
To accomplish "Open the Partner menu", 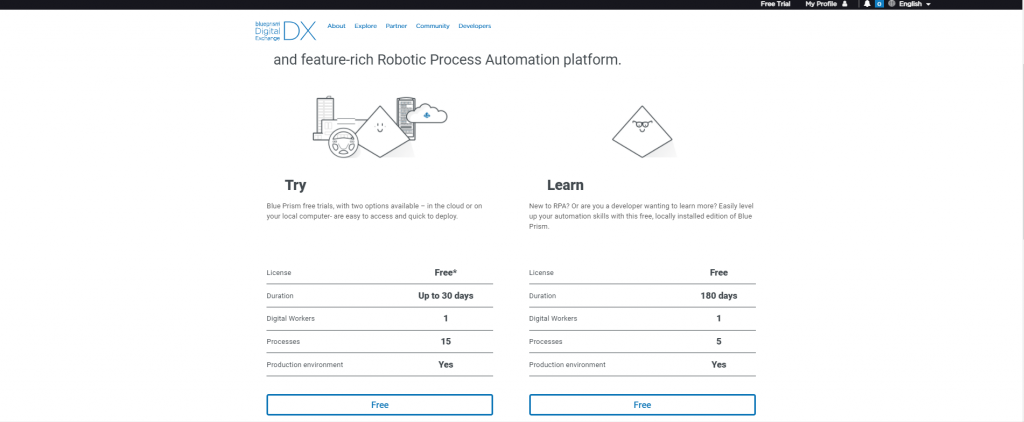I will click(396, 26).
